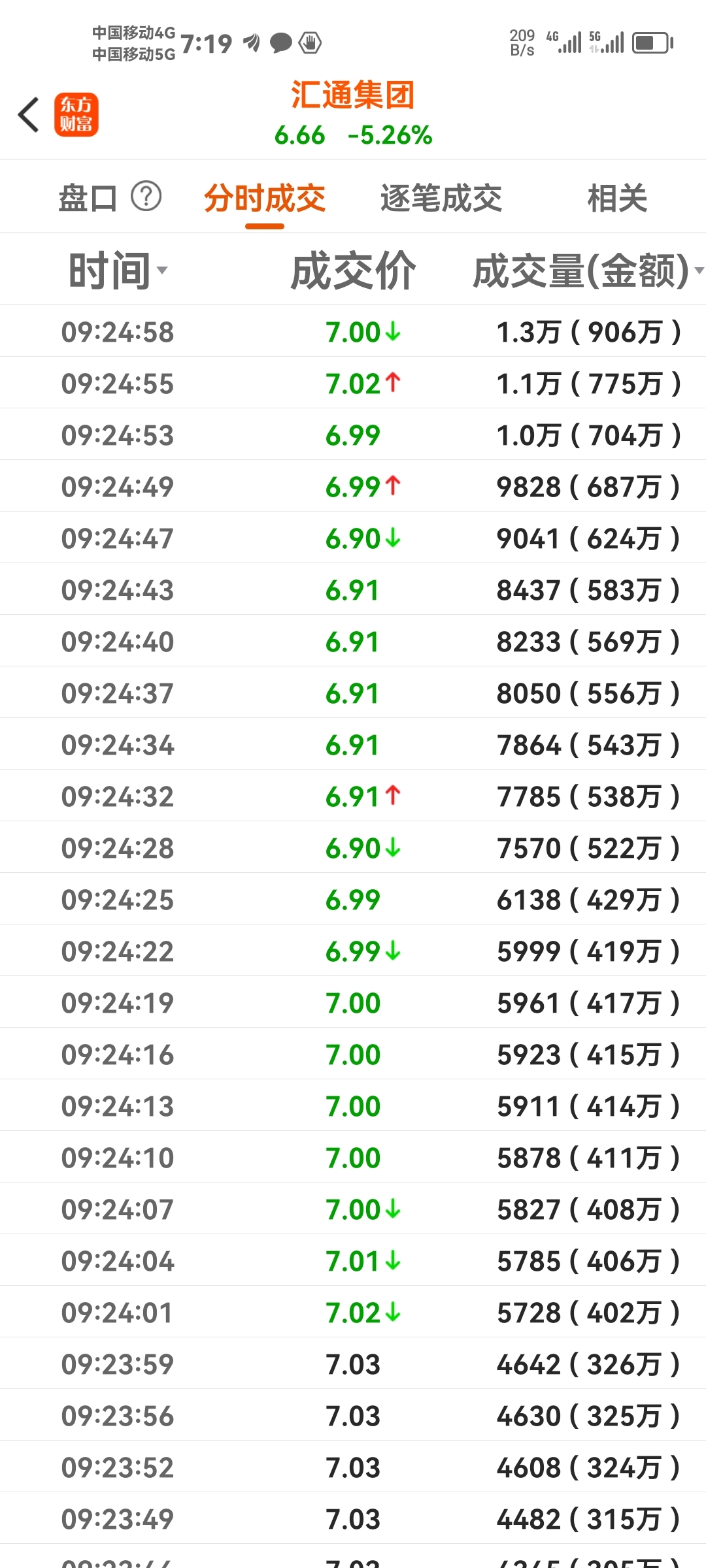Select volume 4482 (315万)
The height and width of the screenshot is (1568, 706).
pos(589,1519)
